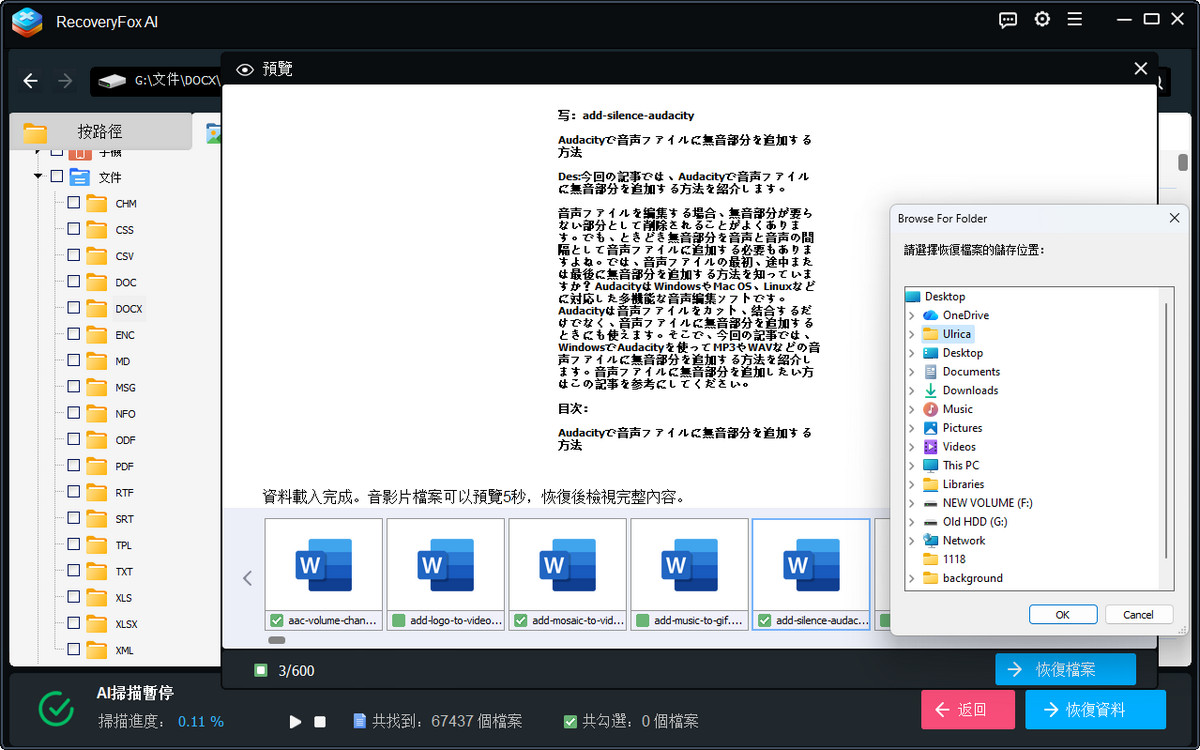Screen dimensions: 1200x750
Task: Click the forward navigation arrow
Action: click(65, 81)
